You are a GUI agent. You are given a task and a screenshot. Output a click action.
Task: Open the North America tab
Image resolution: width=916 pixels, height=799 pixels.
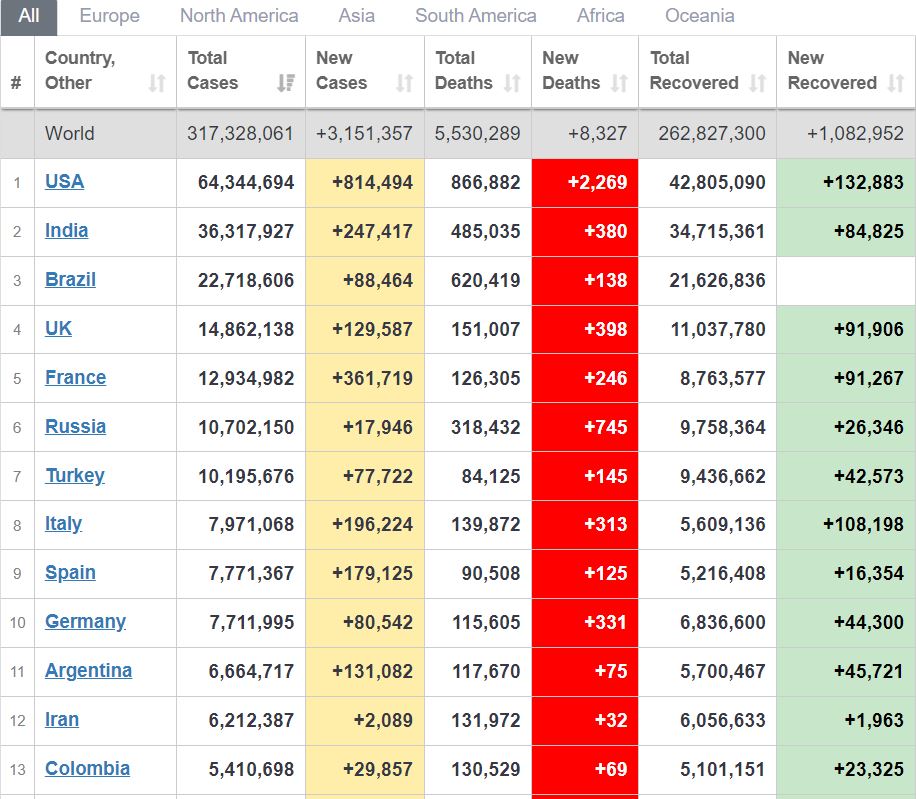pyautogui.click(x=239, y=16)
